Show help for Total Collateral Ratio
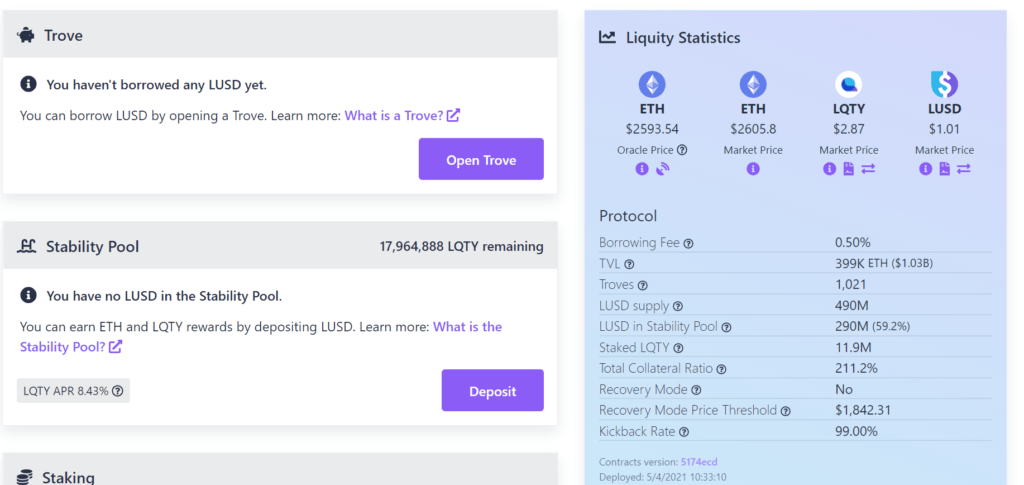 721,369
